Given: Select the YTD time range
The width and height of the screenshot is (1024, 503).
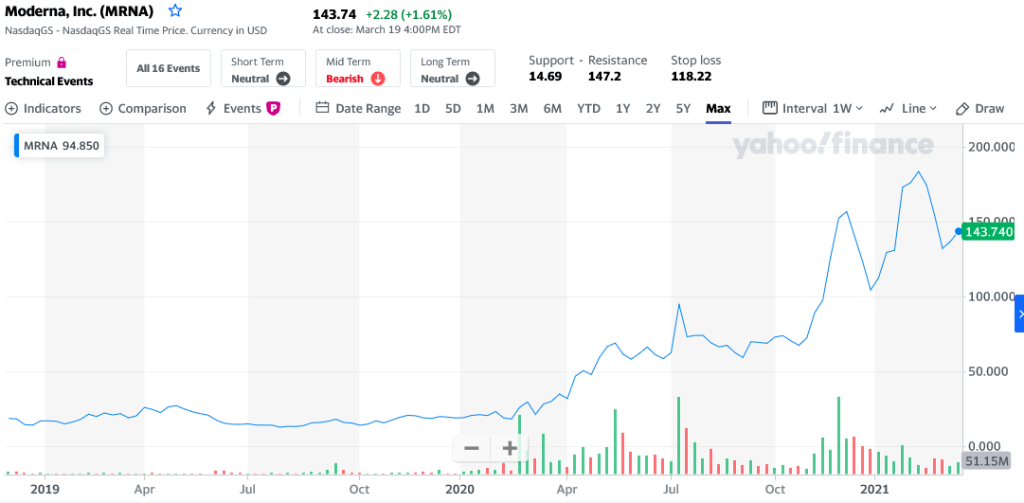Looking at the screenshot, I should 589,108.
